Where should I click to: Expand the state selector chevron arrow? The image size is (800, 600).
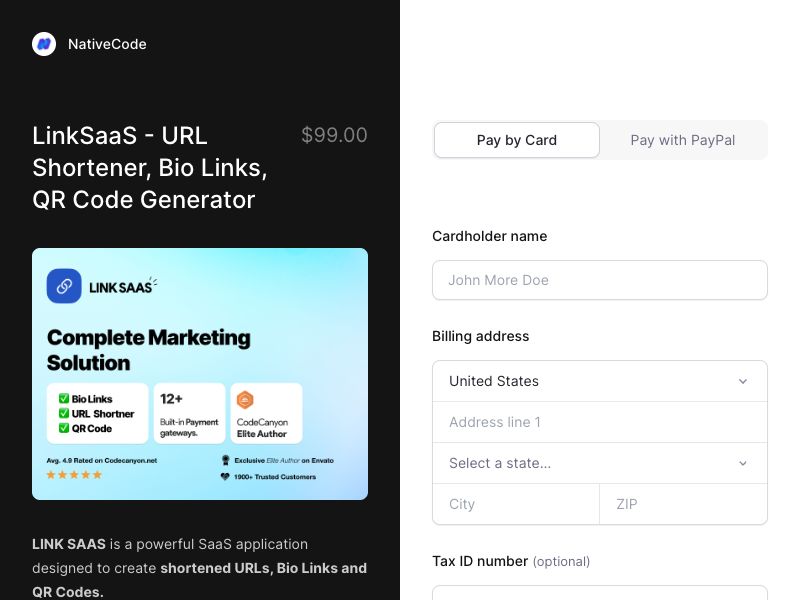pos(743,463)
